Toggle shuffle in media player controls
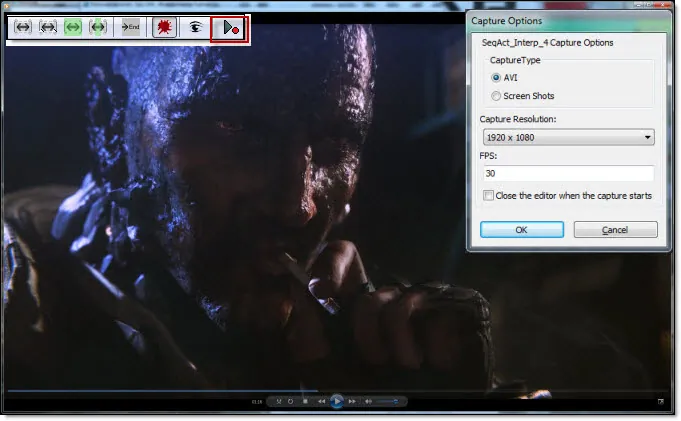681x421 pixels. [x=279, y=401]
